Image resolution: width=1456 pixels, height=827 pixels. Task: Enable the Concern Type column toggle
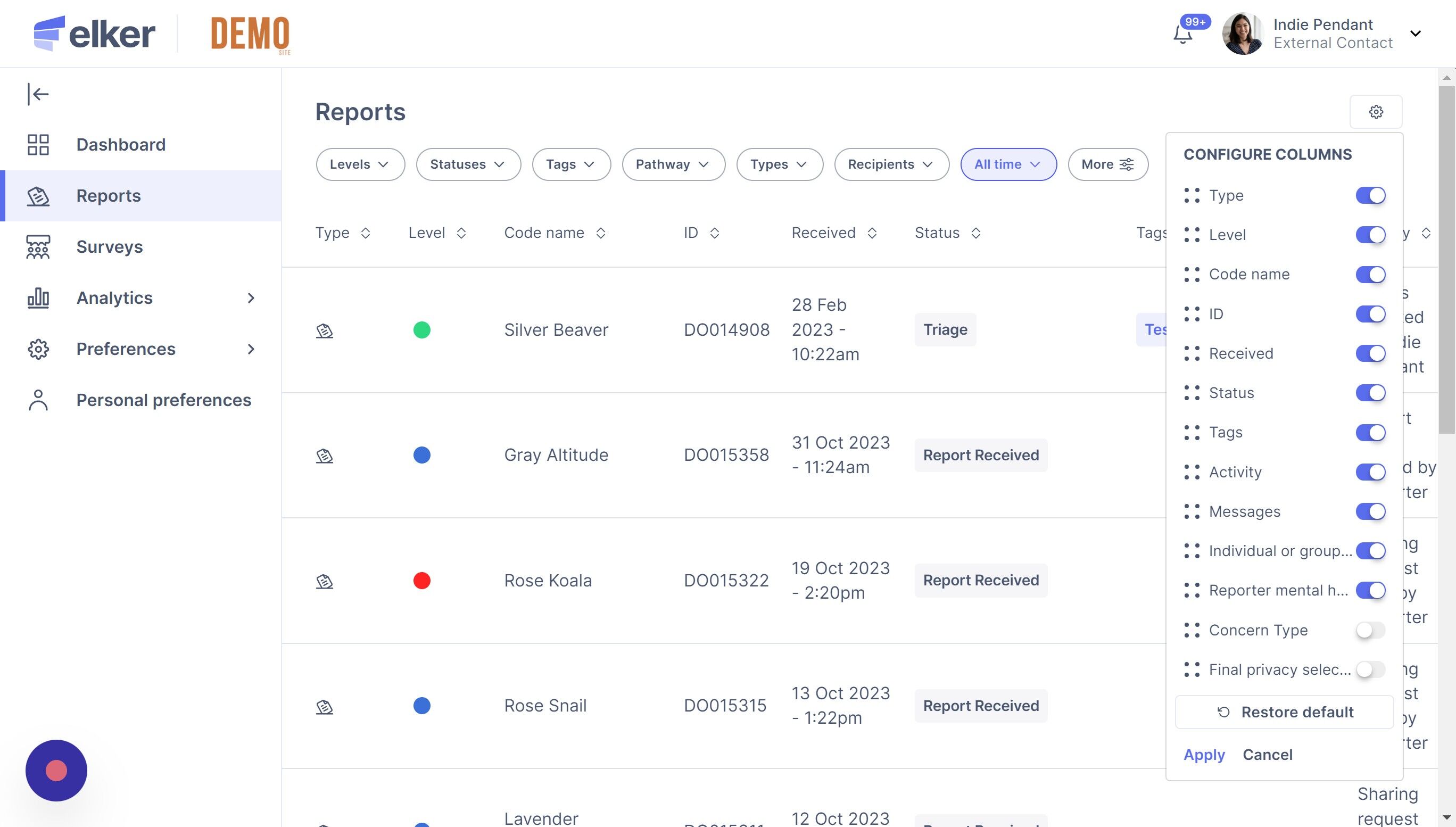pos(1370,630)
